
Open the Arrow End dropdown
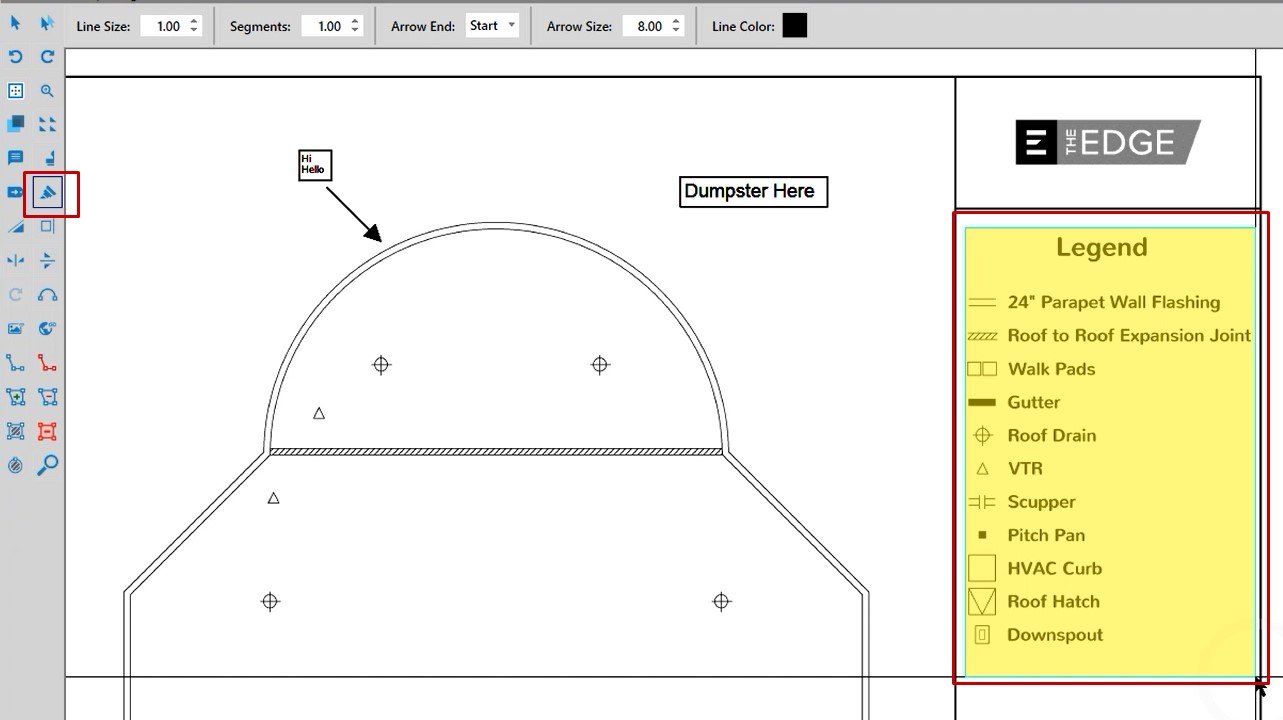click(x=492, y=26)
